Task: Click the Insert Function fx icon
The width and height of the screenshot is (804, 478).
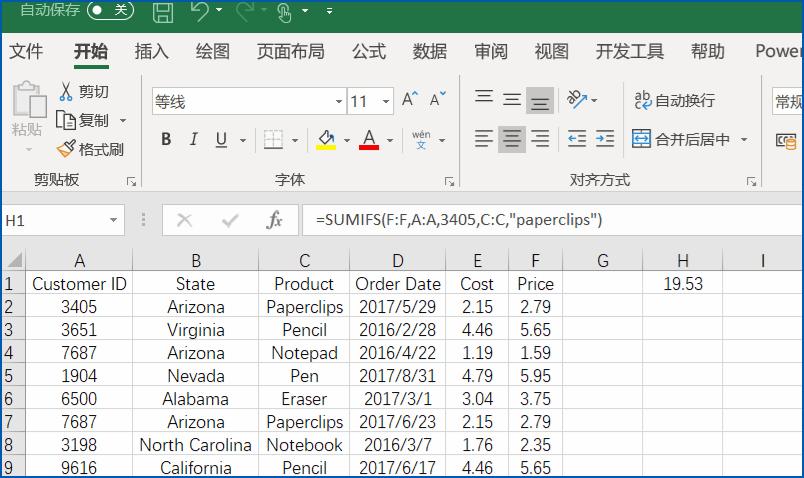Action: pos(274,221)
